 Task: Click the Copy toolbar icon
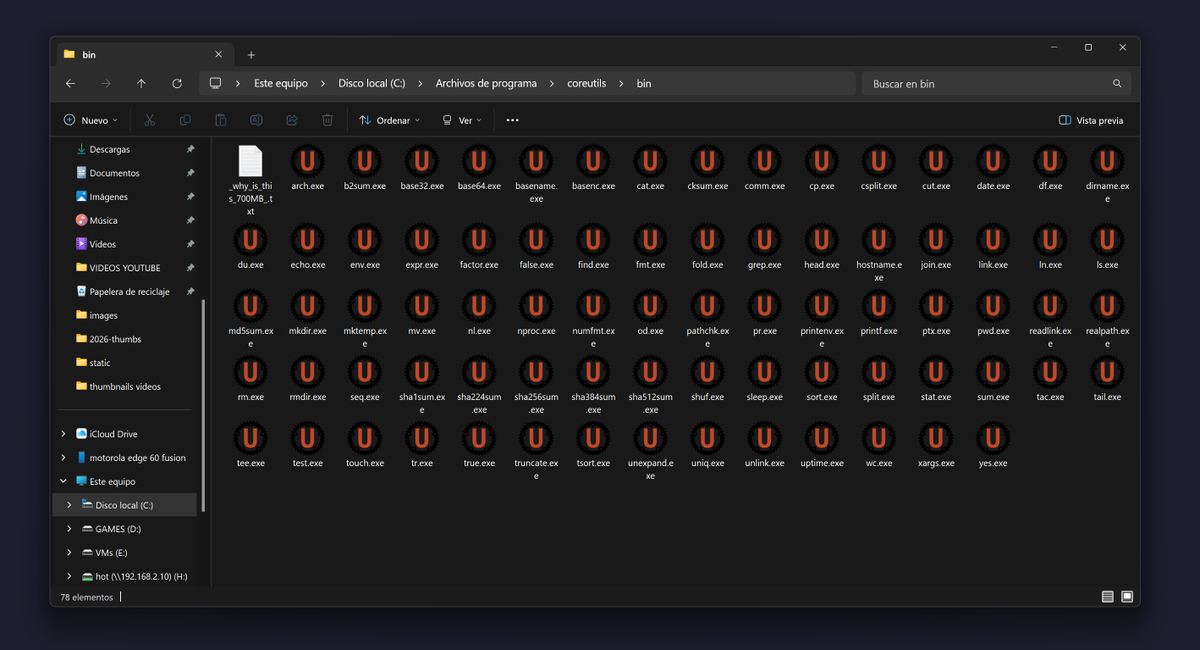pyautogui.click(x=185, y=120)
